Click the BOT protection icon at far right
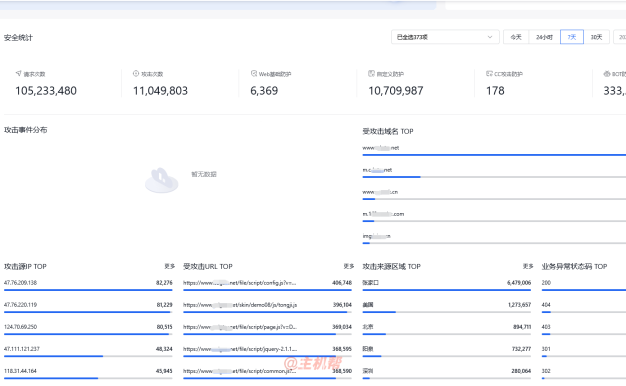Screen dimensions: 626x386 pyautogui.click(x=607, y=73)
